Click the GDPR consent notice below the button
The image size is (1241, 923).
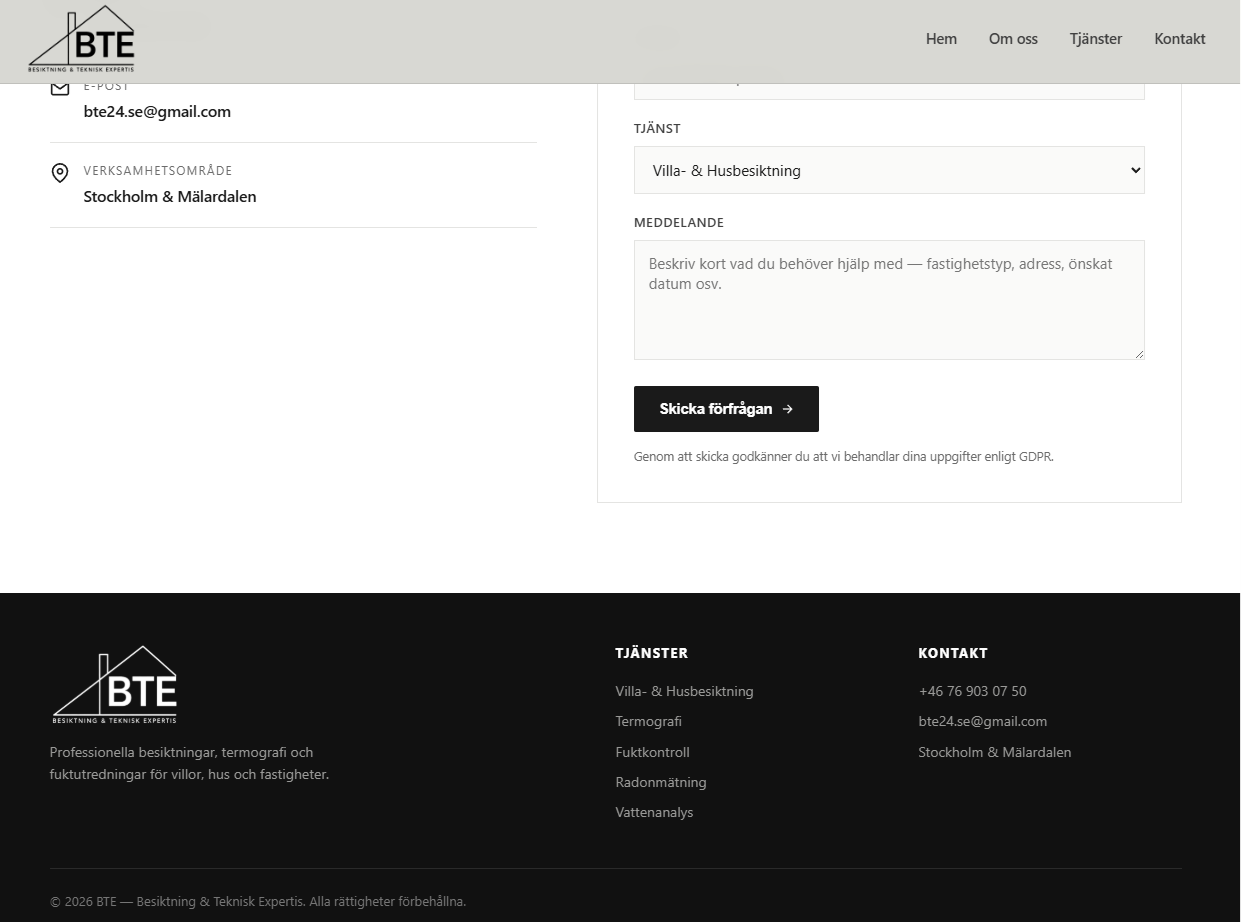(x=844, y=457)
